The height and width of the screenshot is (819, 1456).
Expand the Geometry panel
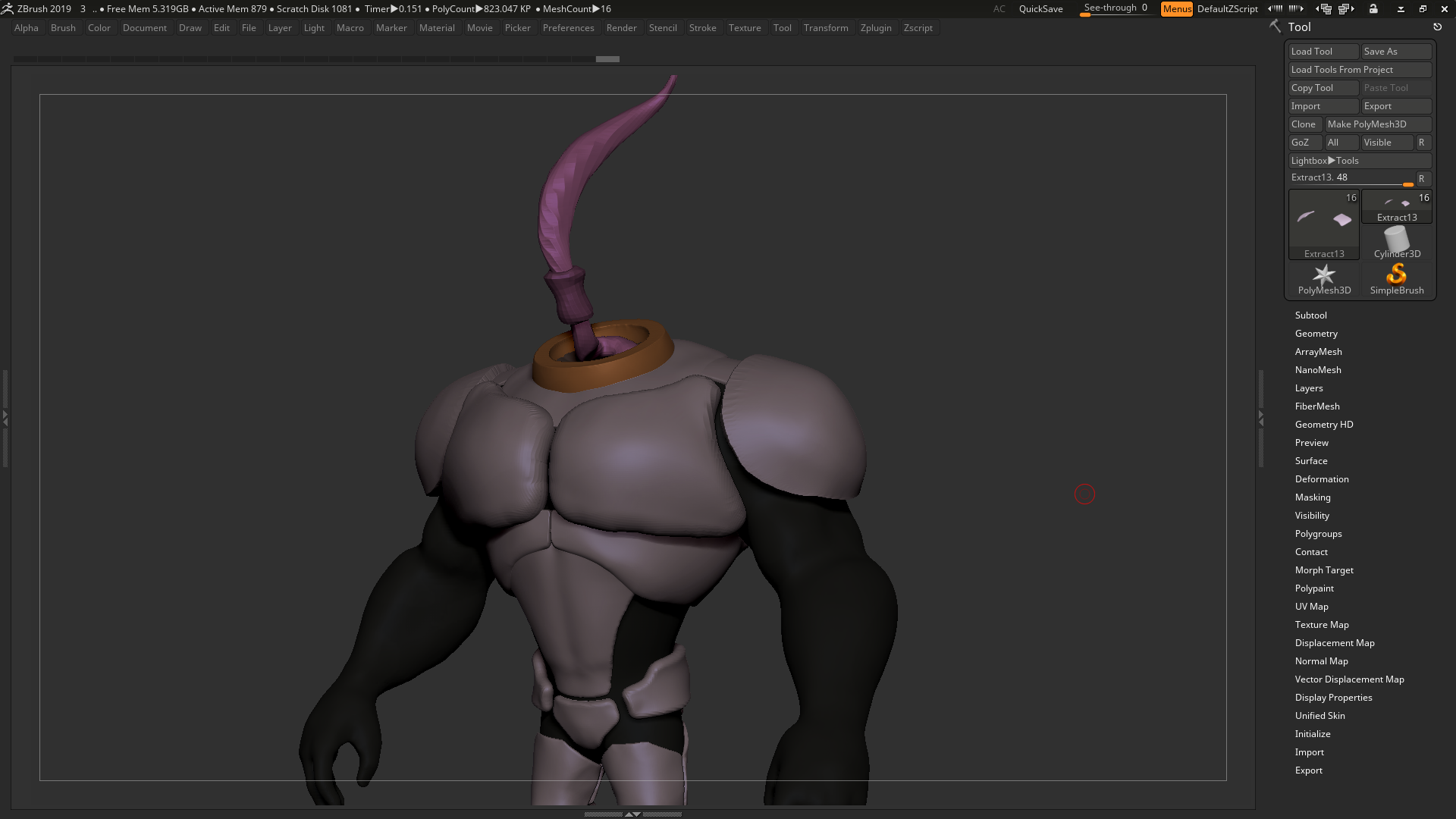click(x=1316, y=333)
